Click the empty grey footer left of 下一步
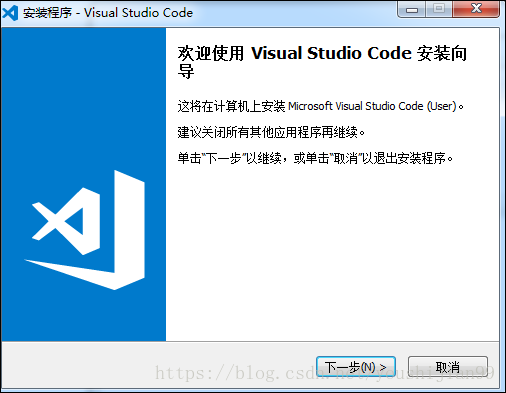Screen dimensions: 506x393 [x=157, y=365]
